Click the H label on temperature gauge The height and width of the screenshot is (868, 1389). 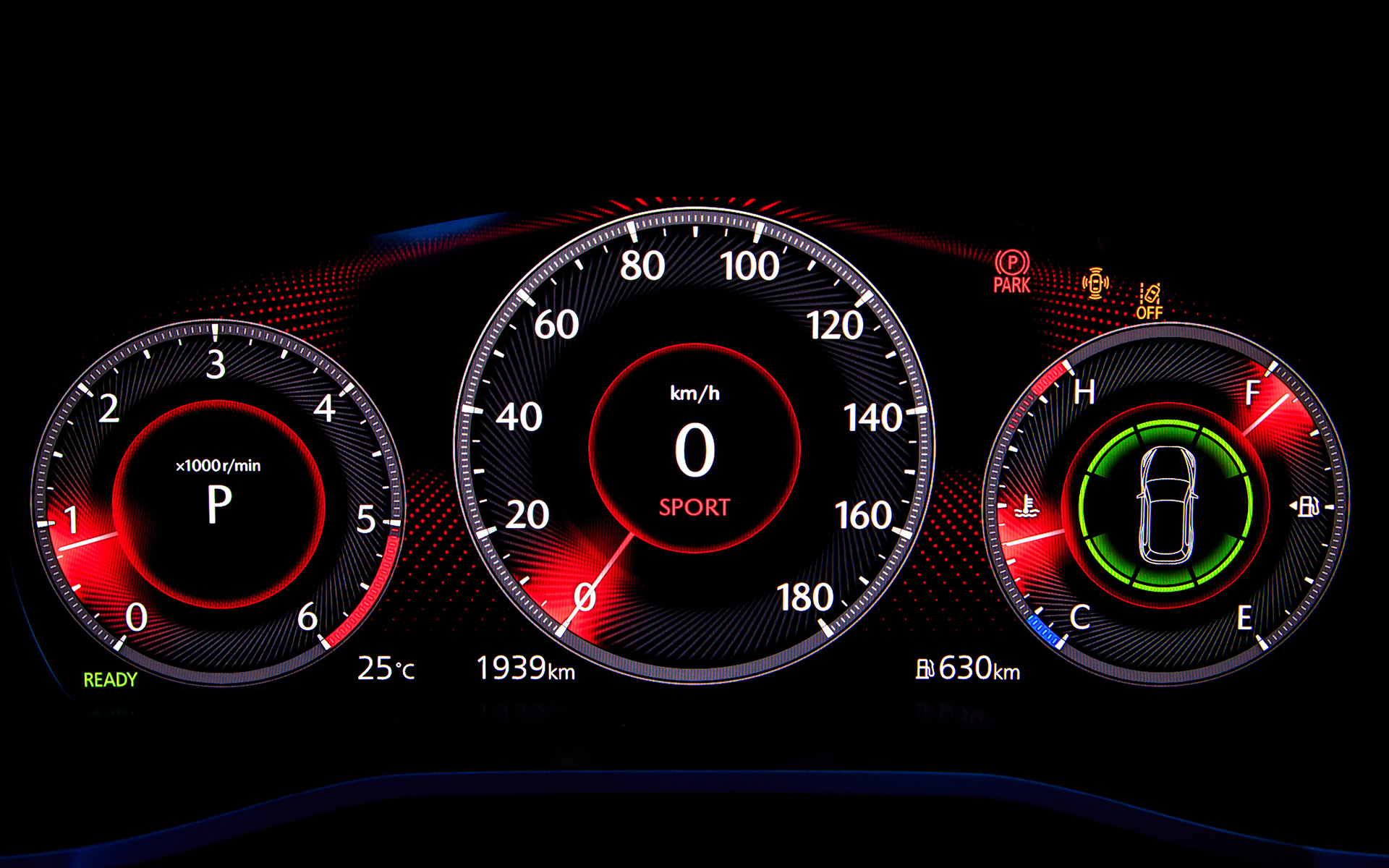coord(1084,393)
